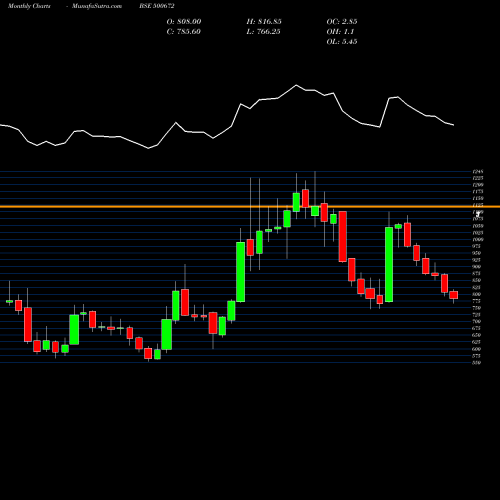Click the OL: 5.45 value
The height and width of the screenshot is (500, 500).
[342, 42]
